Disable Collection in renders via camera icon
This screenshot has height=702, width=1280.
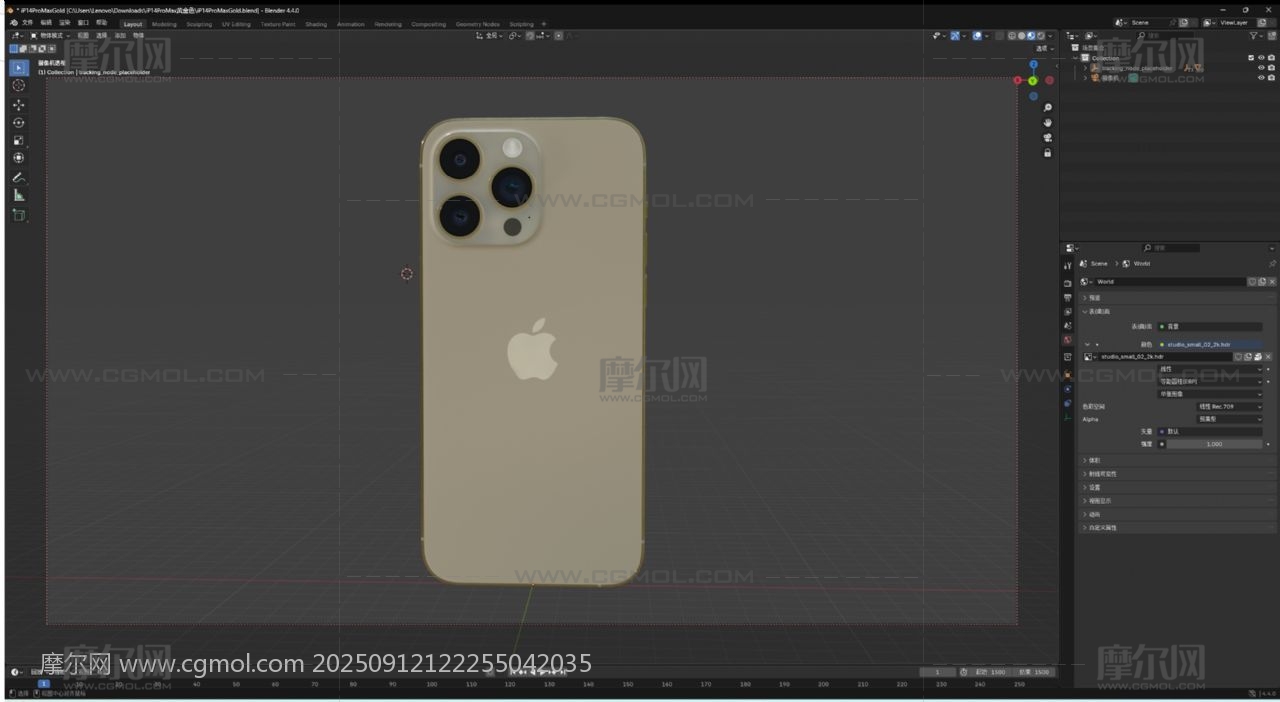[1271, 58]
